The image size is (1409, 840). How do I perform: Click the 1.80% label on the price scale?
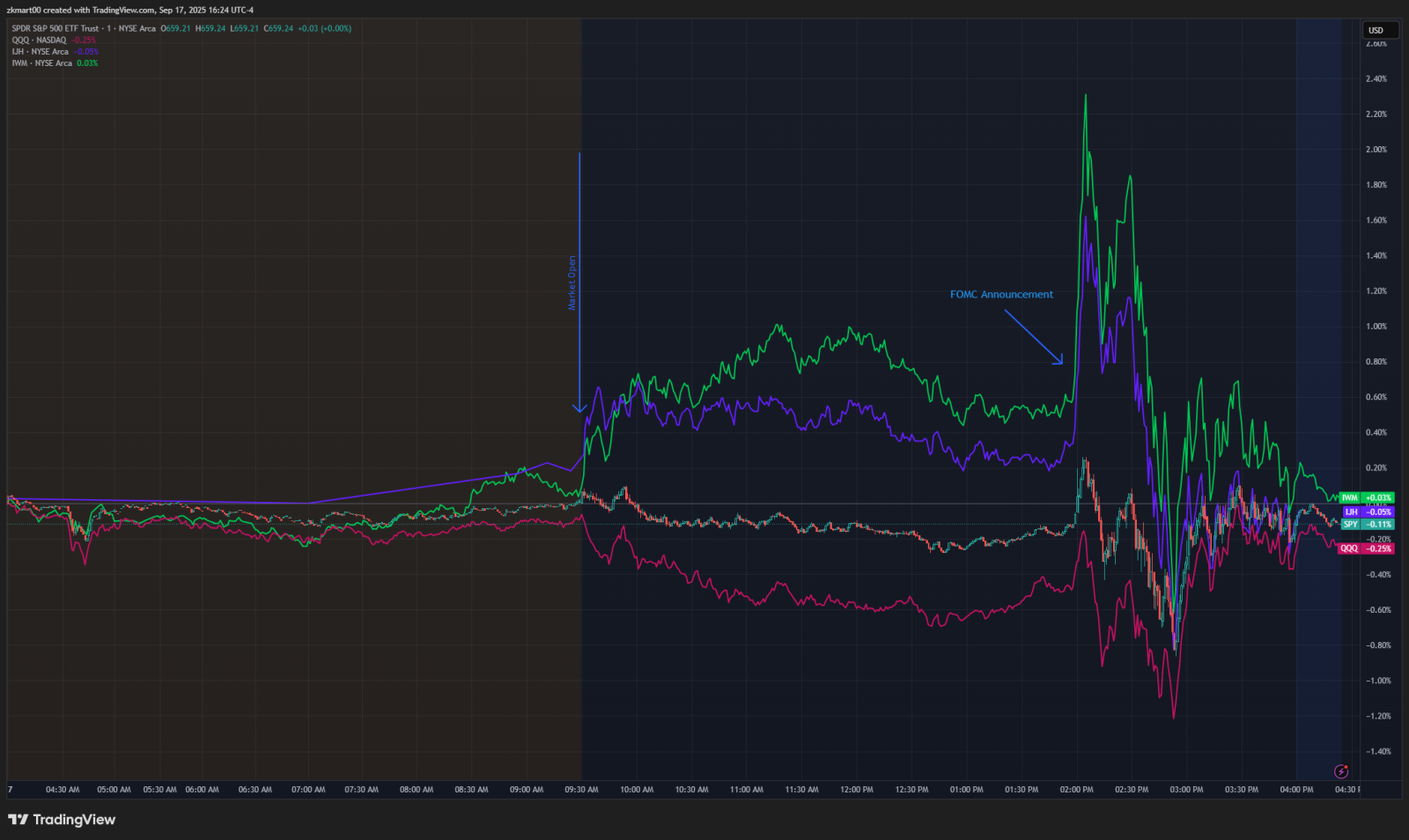(1376, 185)
